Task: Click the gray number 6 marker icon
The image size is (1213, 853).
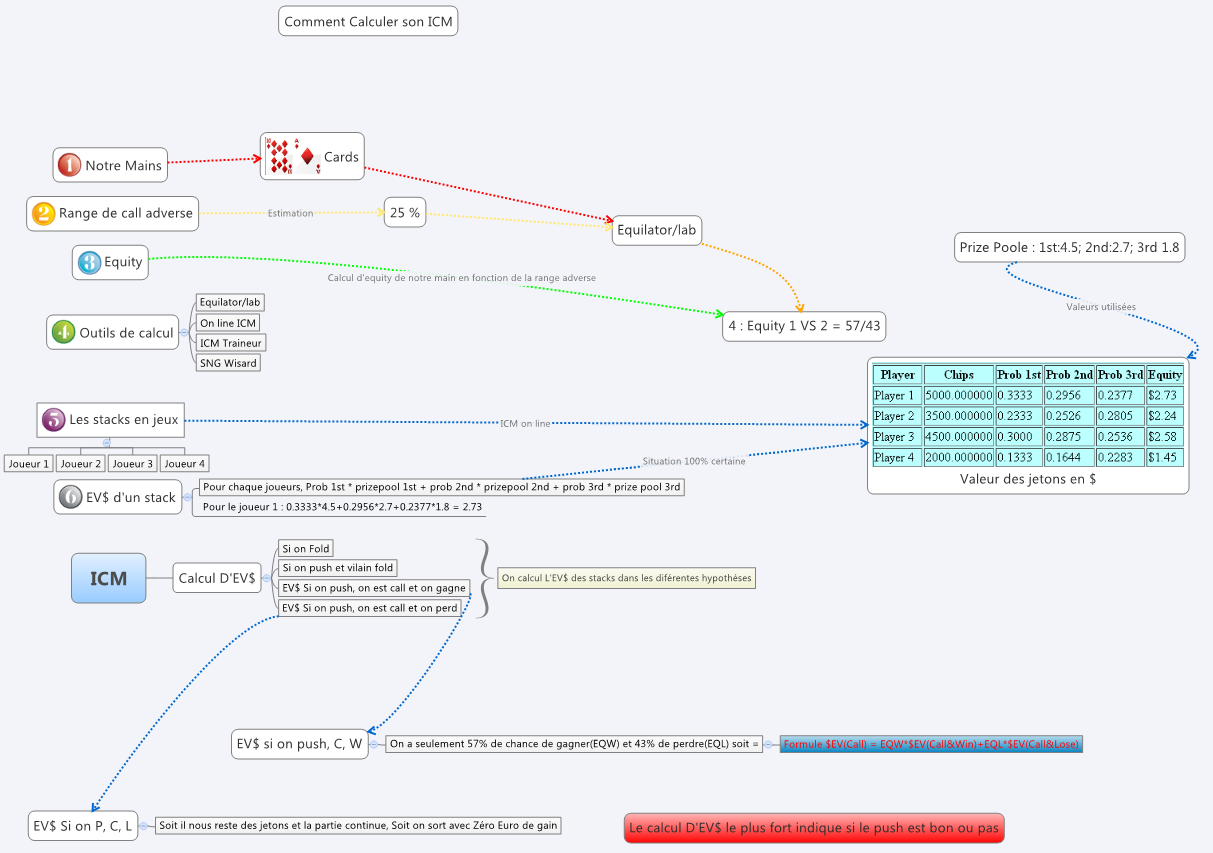Action: pos(70,497)
